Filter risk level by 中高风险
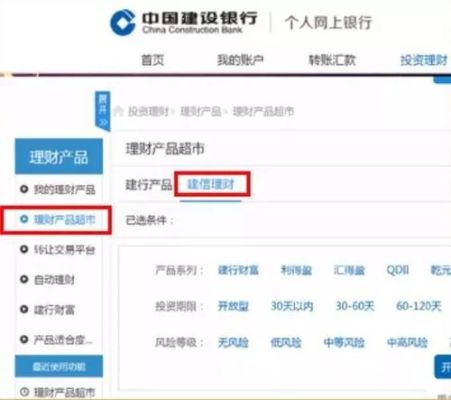 (x=407, y=342)
